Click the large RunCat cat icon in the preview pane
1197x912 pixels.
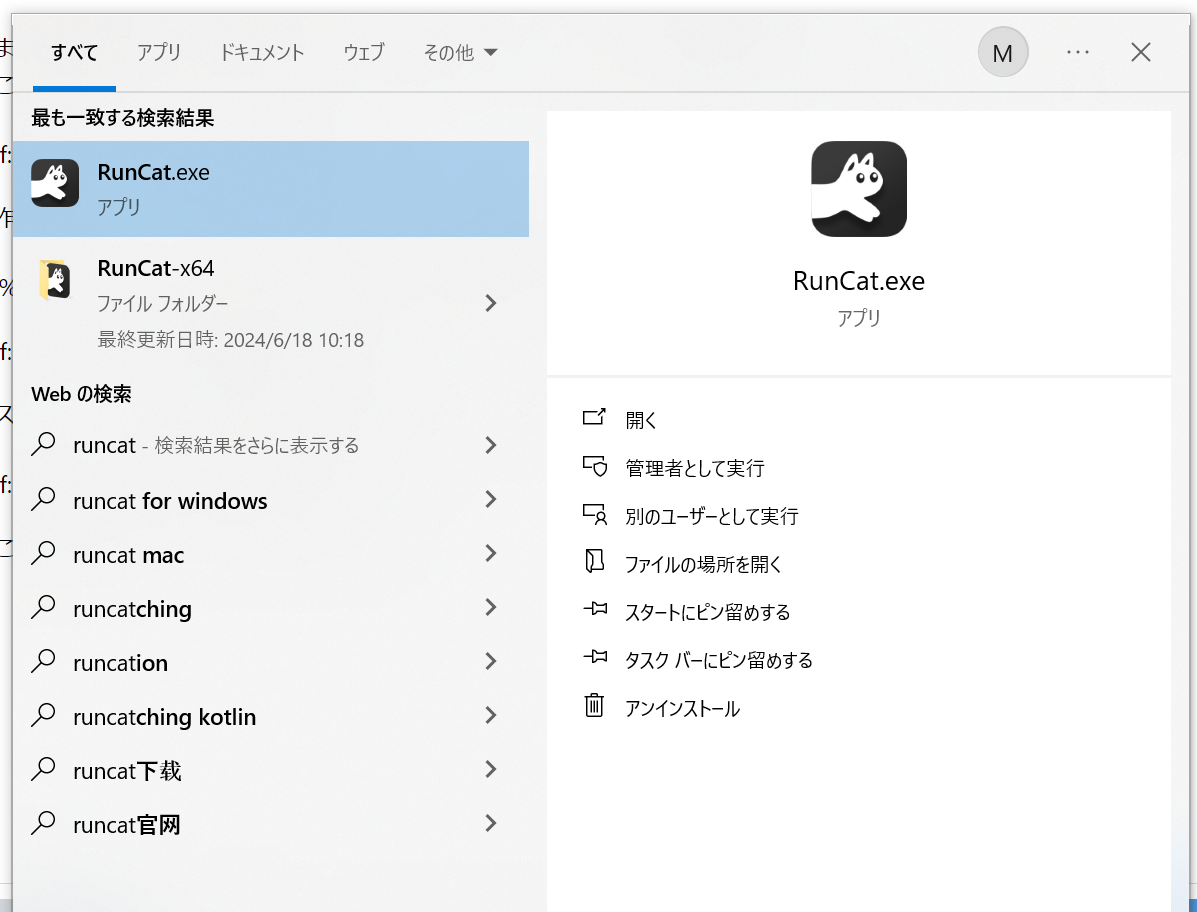click(x=859, y=189)
